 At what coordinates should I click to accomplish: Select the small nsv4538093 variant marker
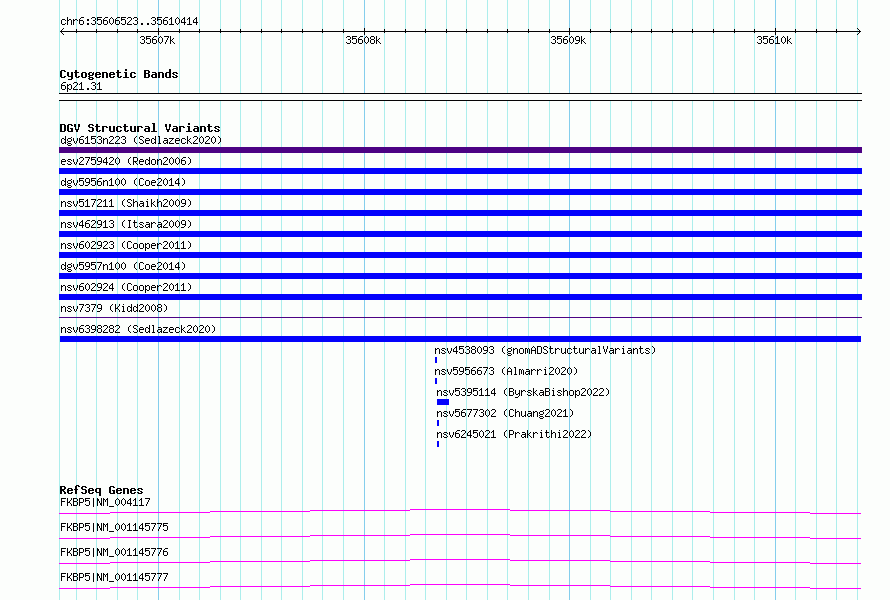(436, 360)
